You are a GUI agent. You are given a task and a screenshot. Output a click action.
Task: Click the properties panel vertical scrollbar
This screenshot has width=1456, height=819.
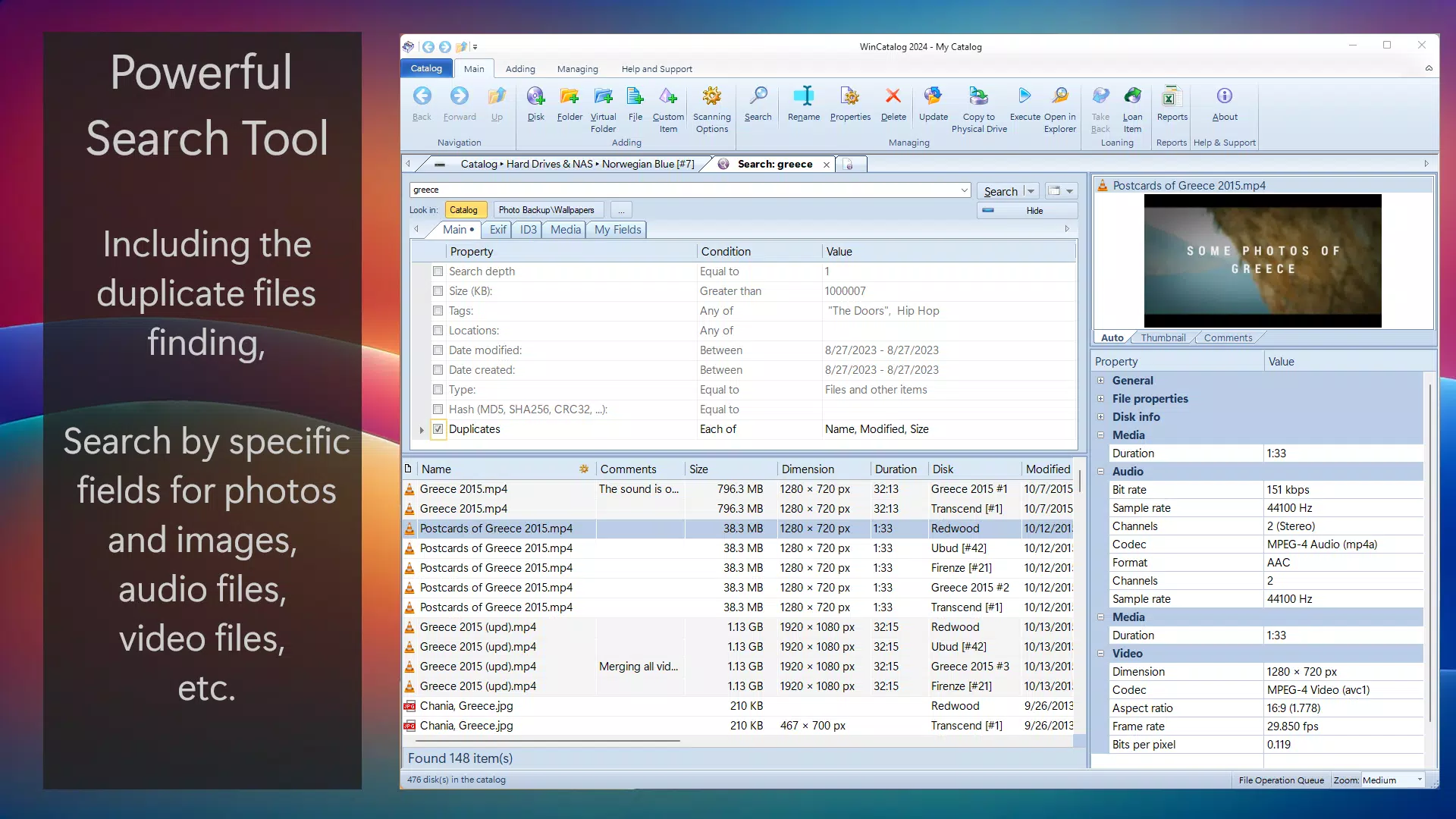(x=1430, y=554)
